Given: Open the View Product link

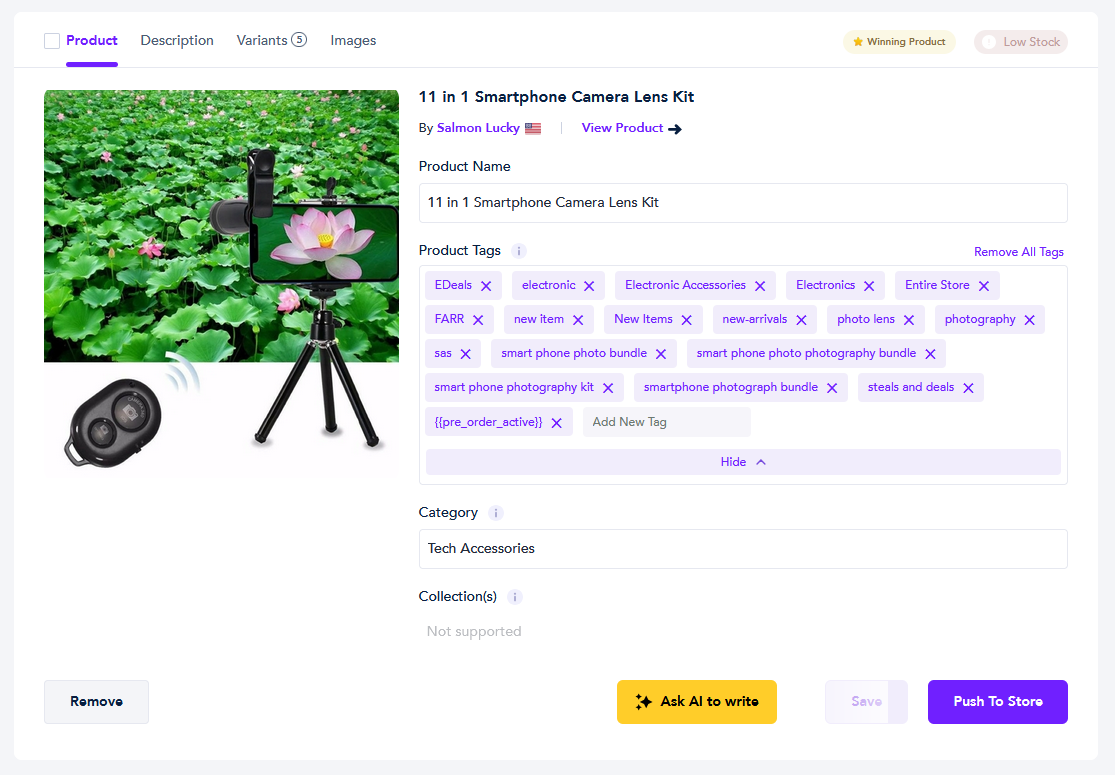Looking at the screenshot, I should point(622,128).
